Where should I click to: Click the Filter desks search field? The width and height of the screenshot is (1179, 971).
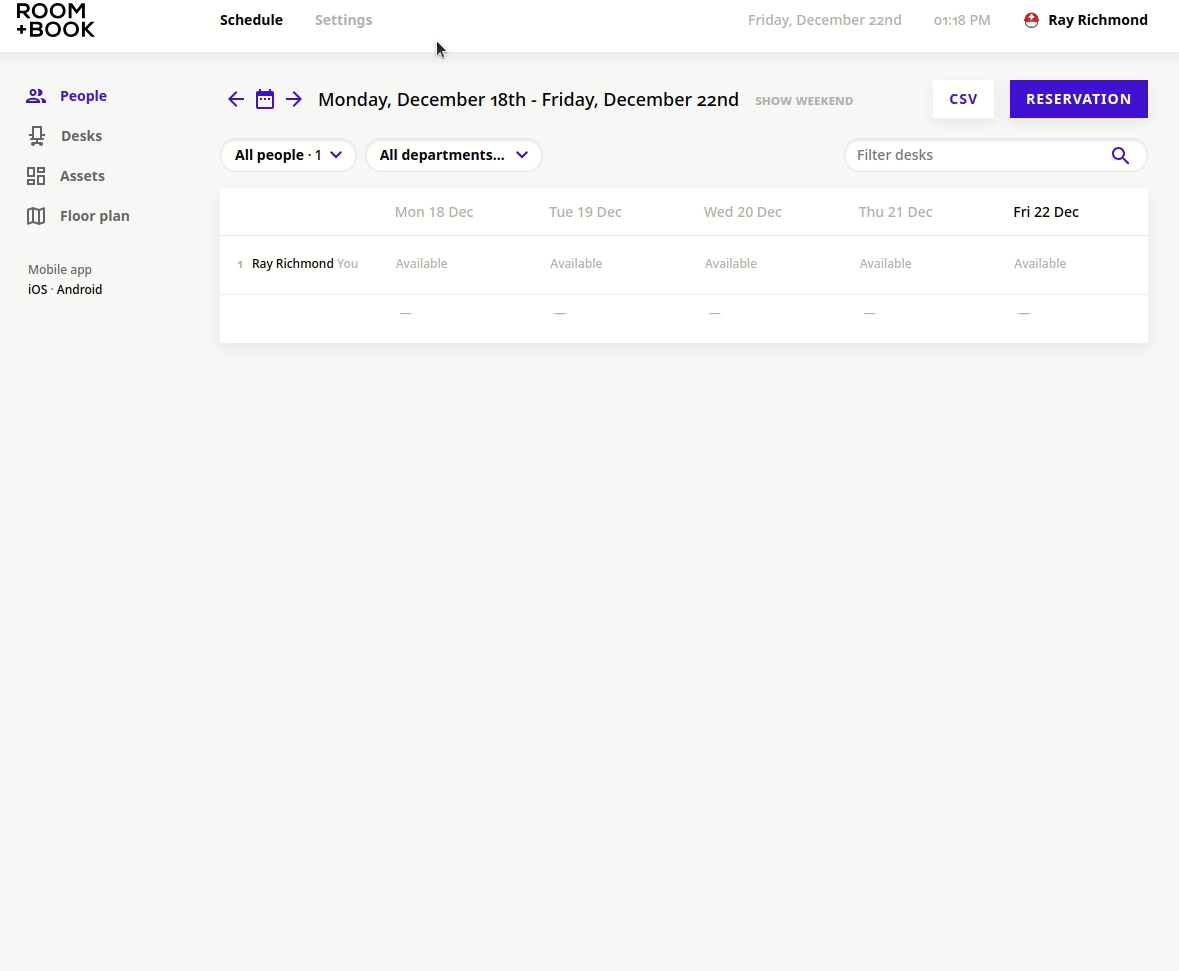tap(996, 155)
